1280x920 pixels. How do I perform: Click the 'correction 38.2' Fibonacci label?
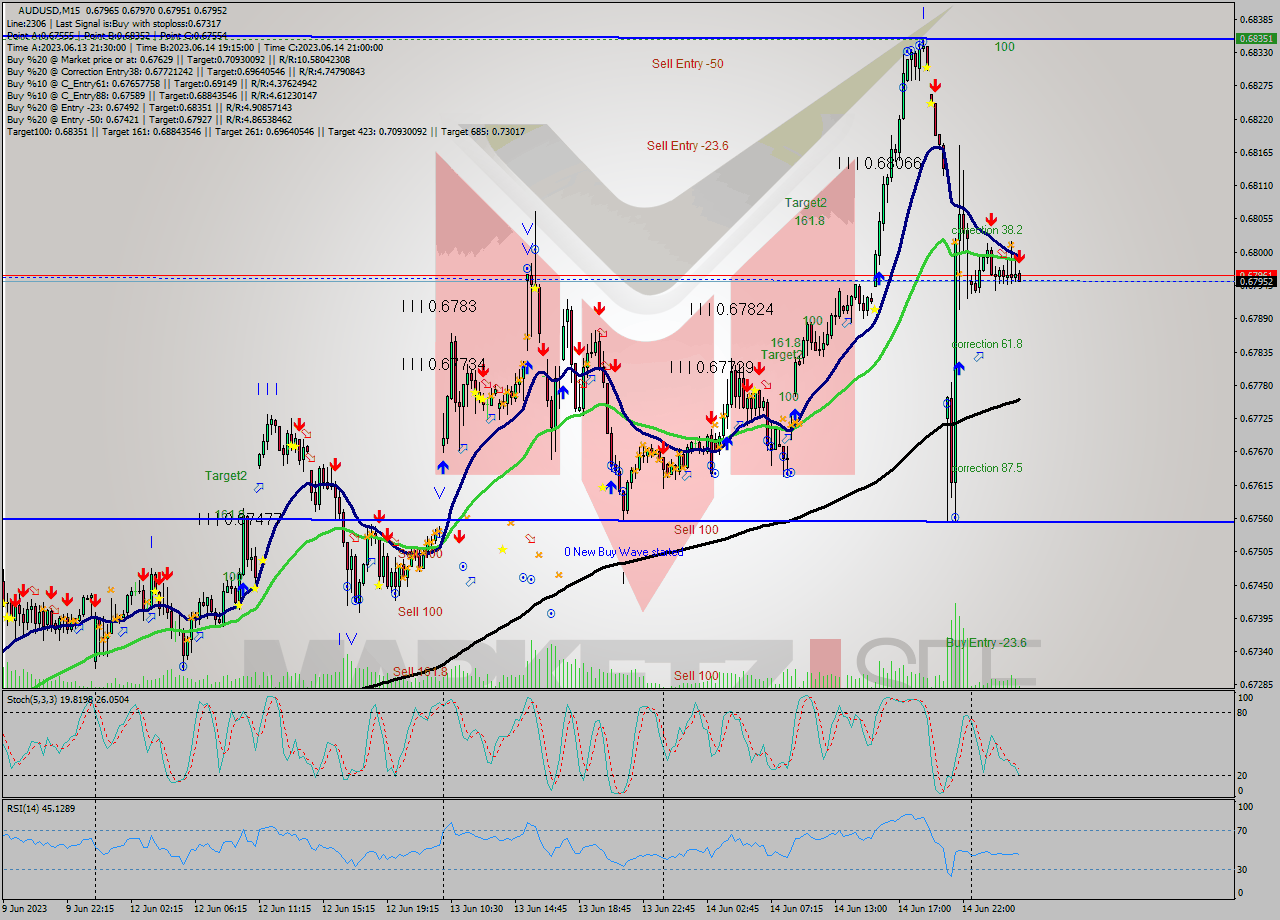(986, 230)
